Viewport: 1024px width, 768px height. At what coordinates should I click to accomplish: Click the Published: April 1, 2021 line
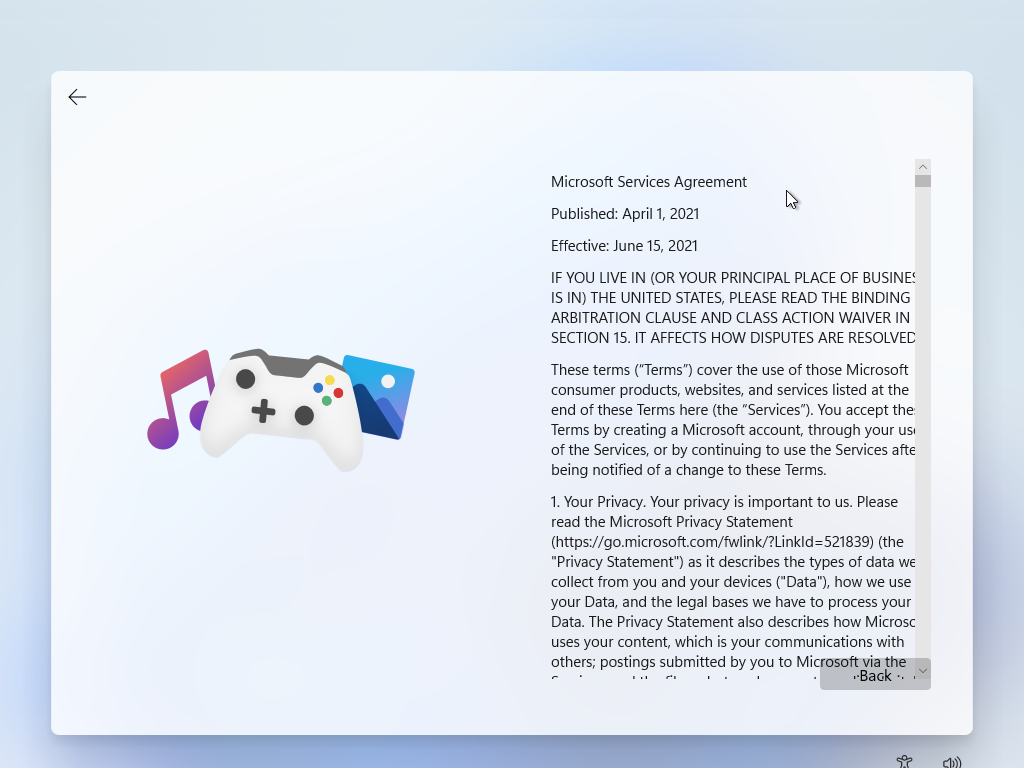[625, 214]
